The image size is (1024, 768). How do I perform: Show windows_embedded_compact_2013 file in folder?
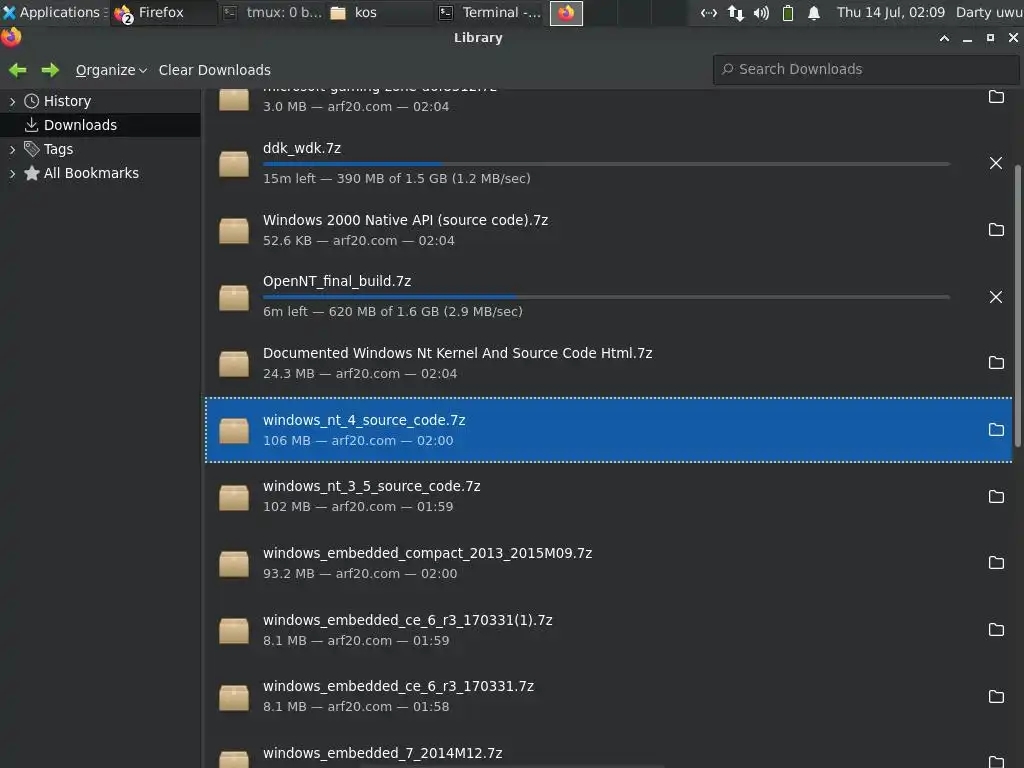click(x=996, y=562)
